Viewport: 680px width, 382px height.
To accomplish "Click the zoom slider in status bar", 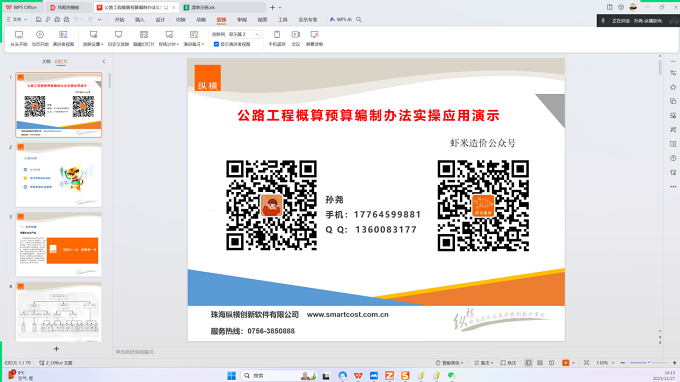I will (648, 362).
